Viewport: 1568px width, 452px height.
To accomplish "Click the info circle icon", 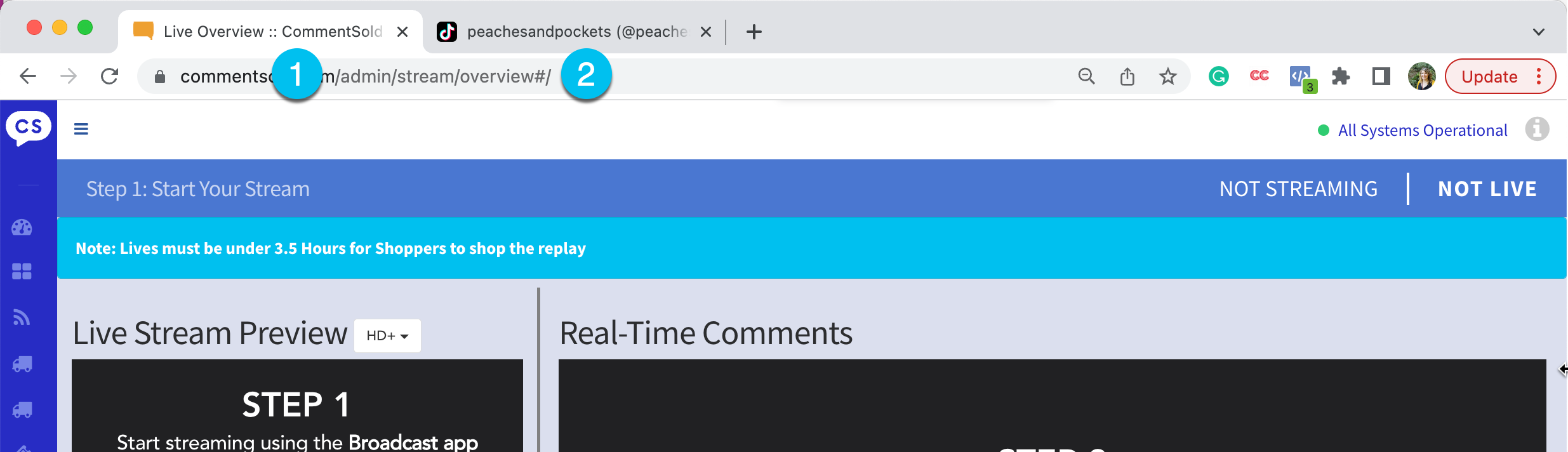I will coord(1537,130).
